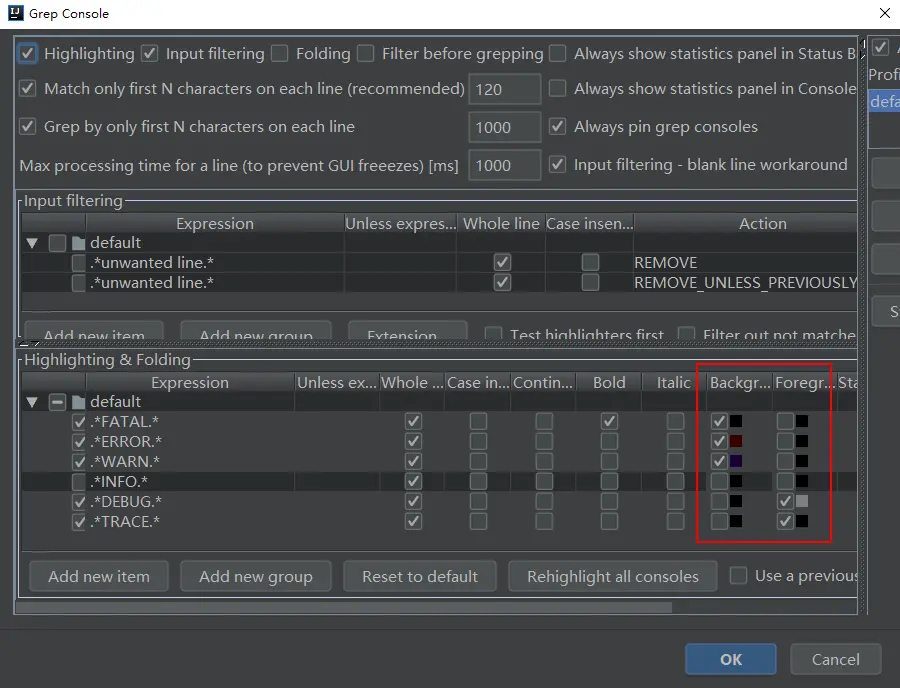Click the horizontal scrollbar at bottom
Image resolution: width=900 pixels, height=688 pixels.
point(344,607)
